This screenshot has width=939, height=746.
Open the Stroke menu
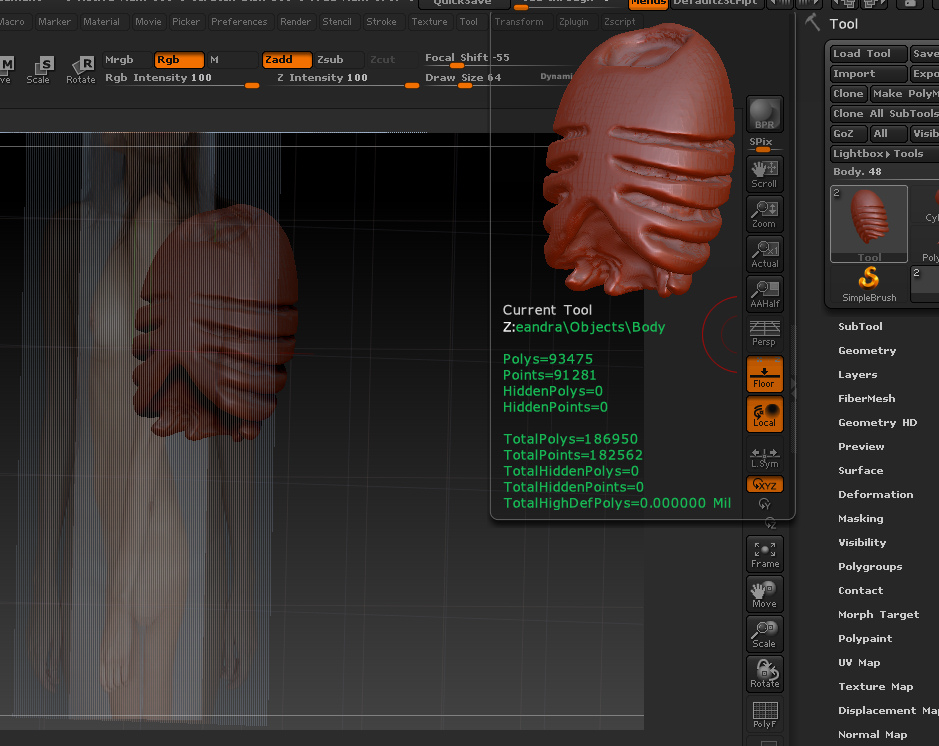pyautogui.click(x=381, y=22)
